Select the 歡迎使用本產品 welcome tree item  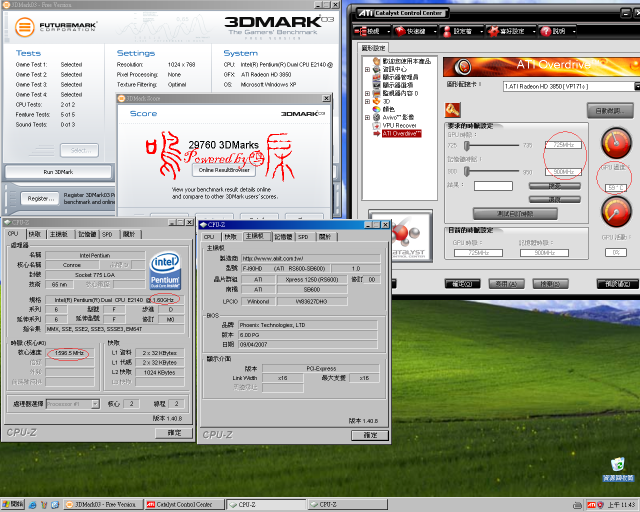pos(406,61)
